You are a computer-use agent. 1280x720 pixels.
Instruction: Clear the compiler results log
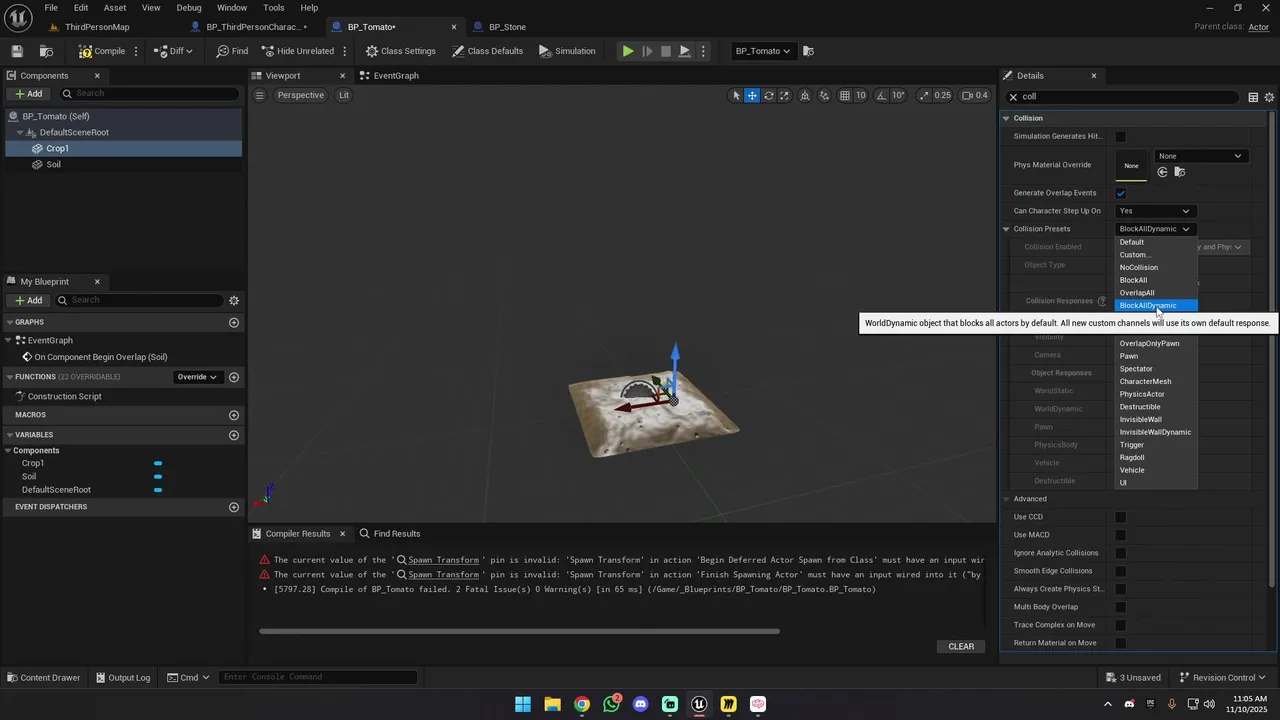pos(961,646)
